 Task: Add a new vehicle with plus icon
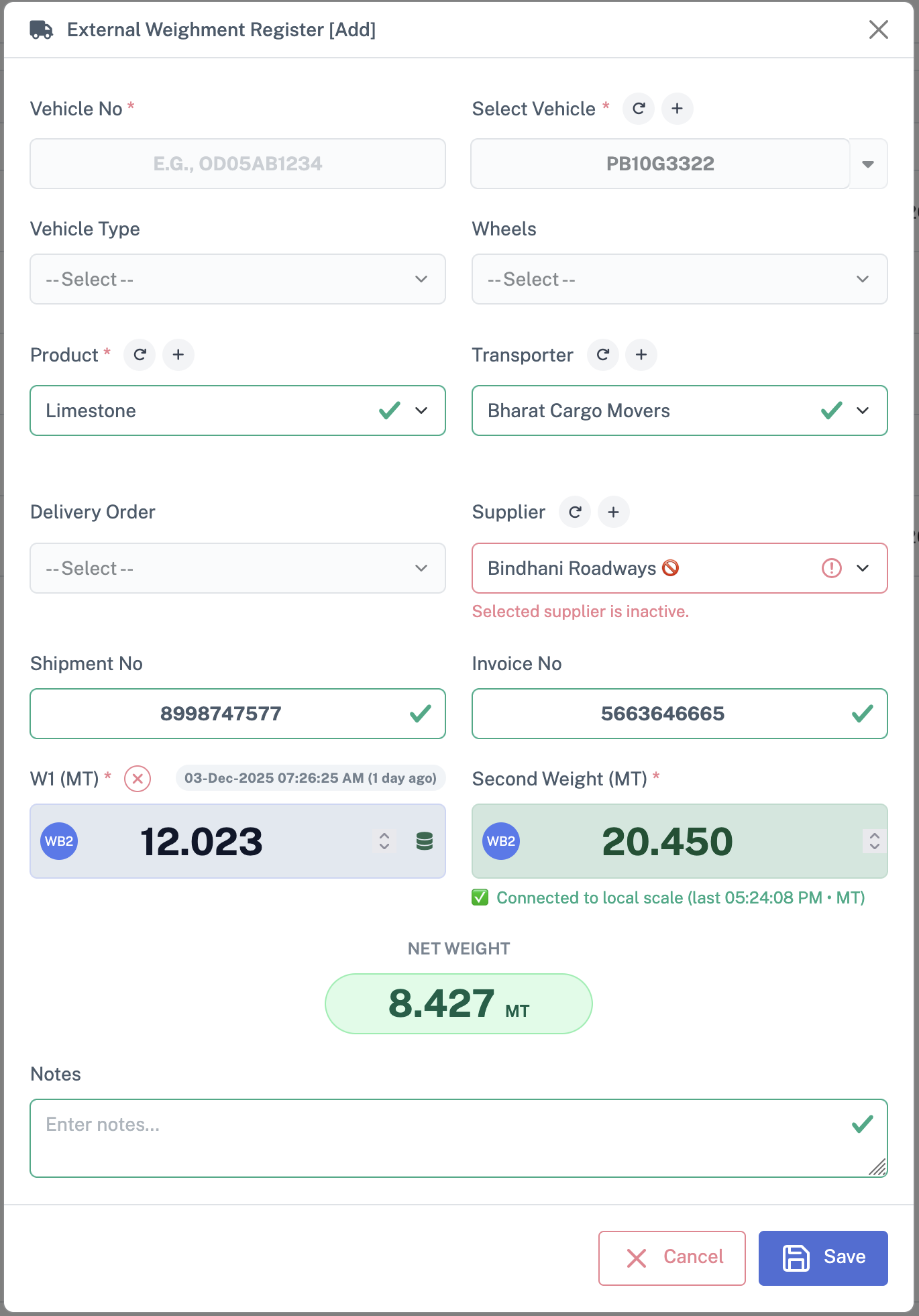677,109
